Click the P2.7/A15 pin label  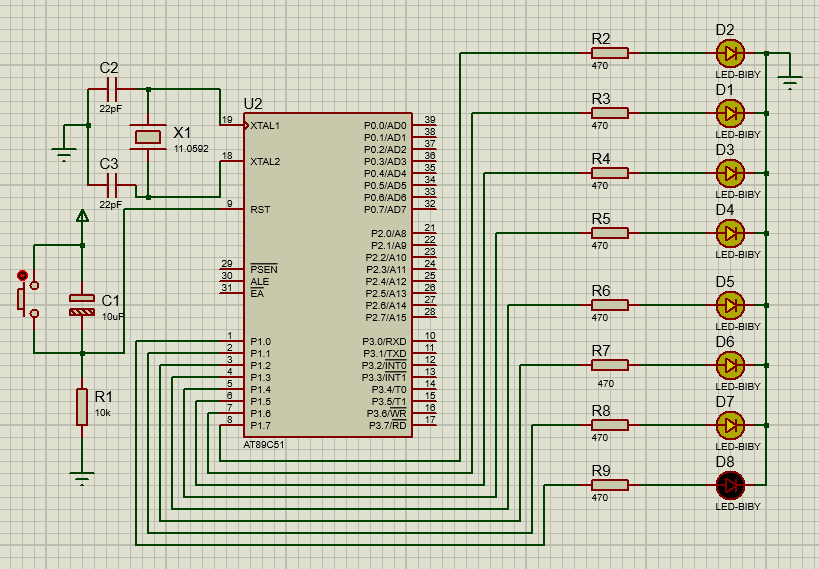click(386, 318)
